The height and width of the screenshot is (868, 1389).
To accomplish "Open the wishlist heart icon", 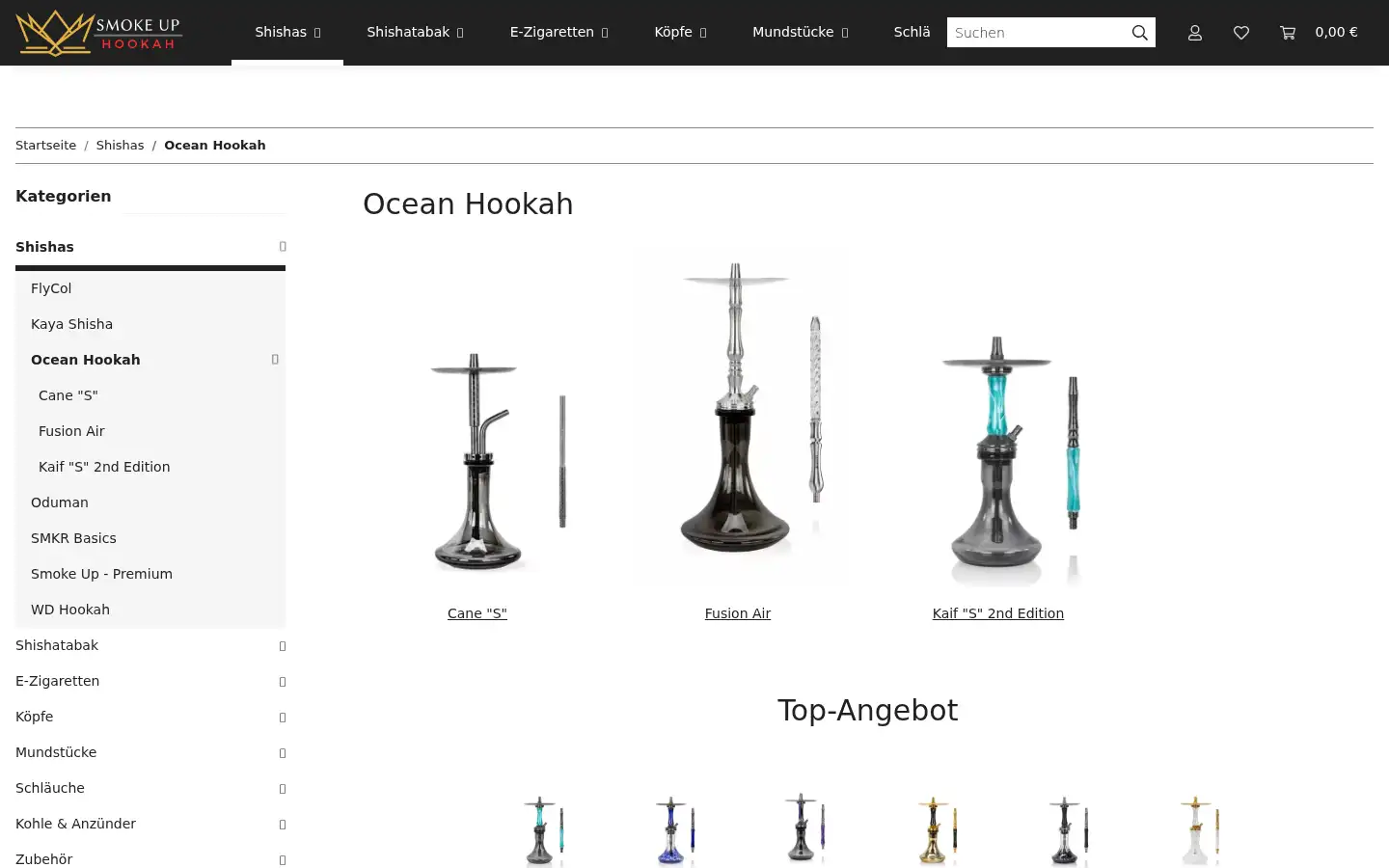I will point(1241,33).
